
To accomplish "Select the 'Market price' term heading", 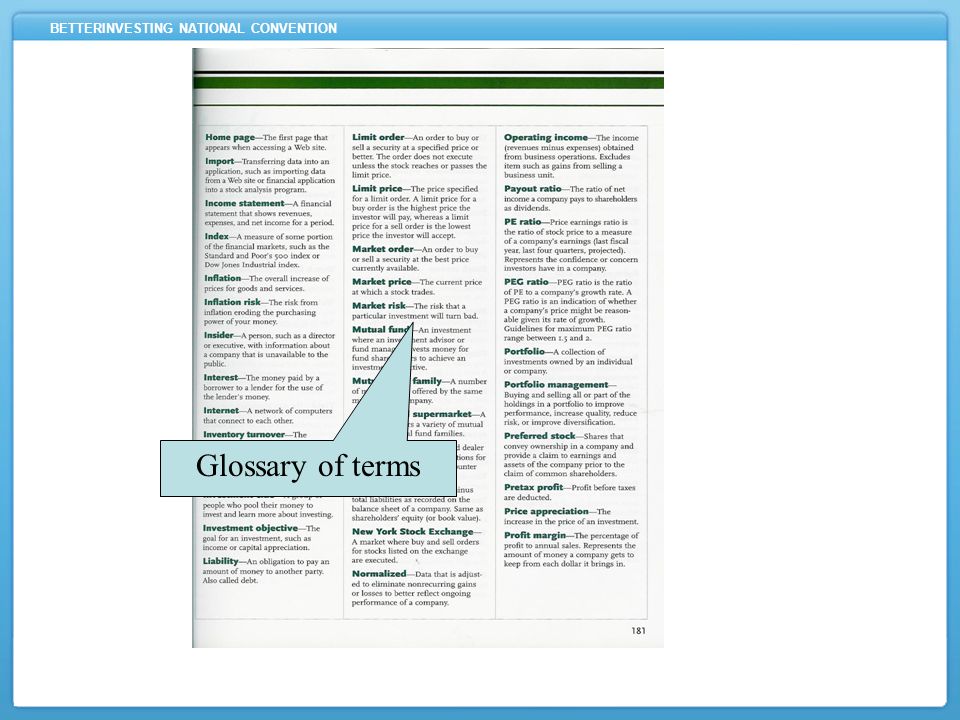I will 381,282.
